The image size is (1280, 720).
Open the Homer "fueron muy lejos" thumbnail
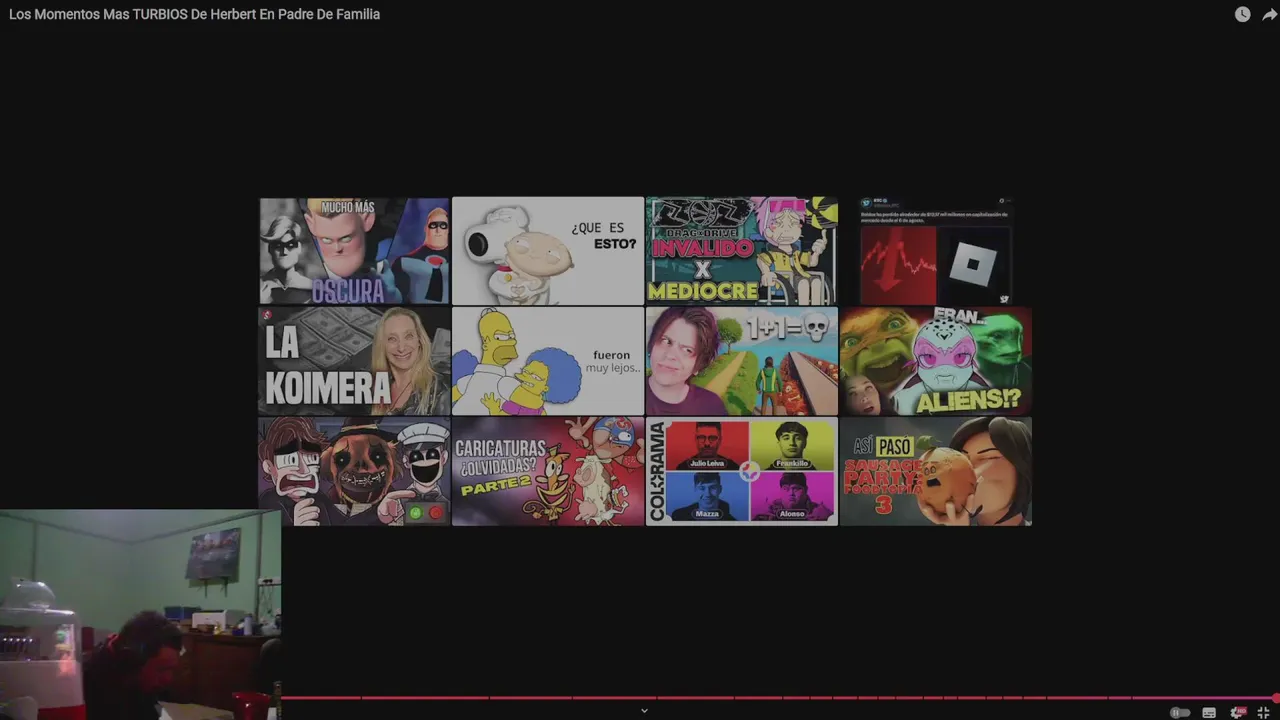coord(548,361)
